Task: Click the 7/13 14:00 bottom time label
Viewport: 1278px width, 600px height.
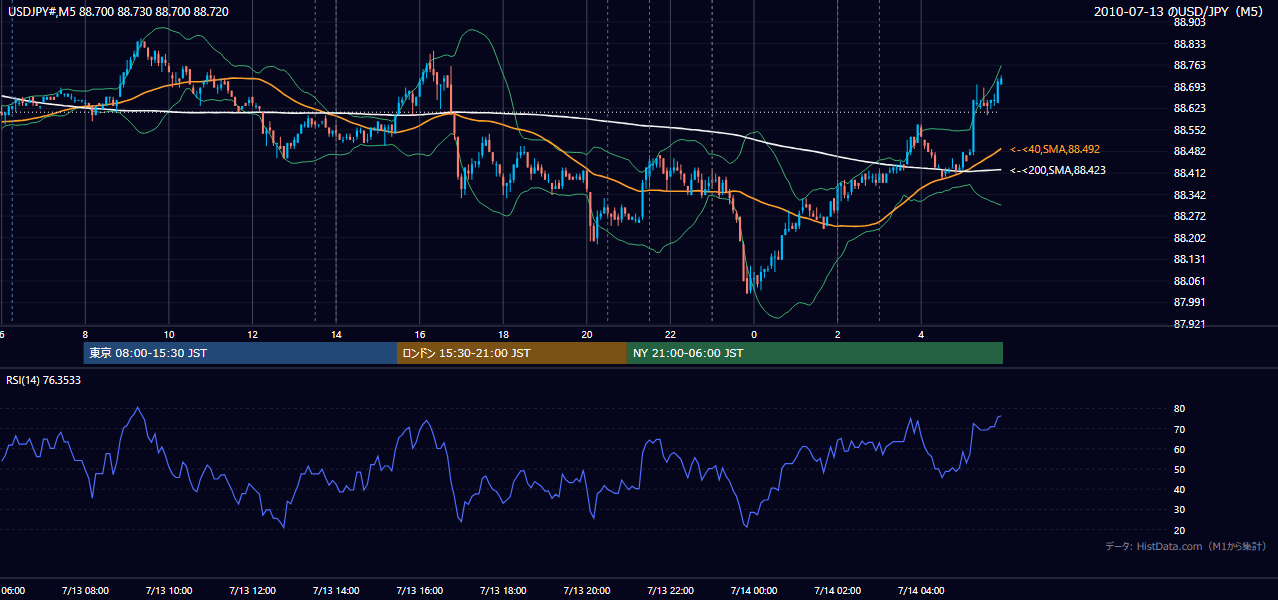Action: (x=336, y=591)
